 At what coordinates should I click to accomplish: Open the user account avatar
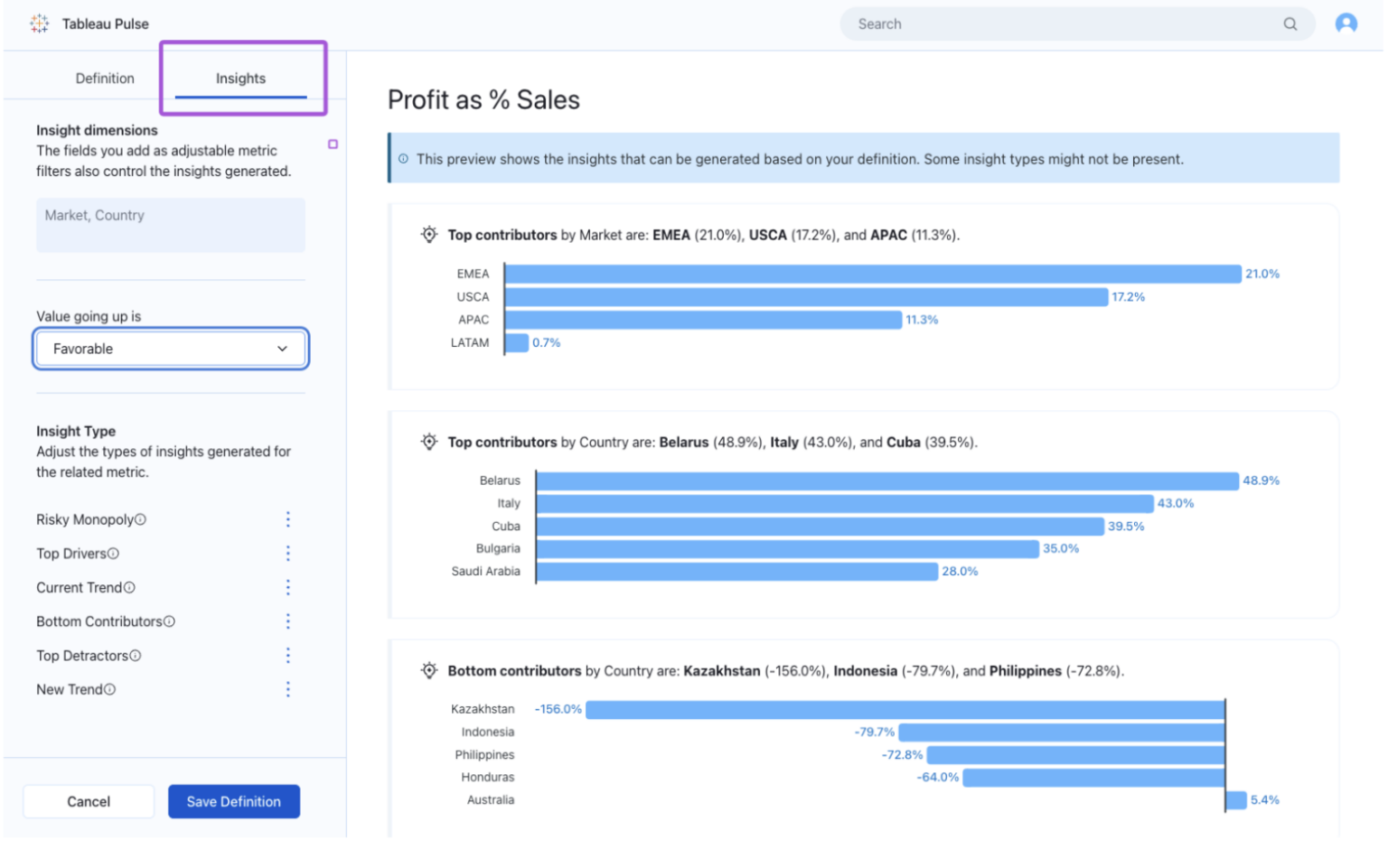pos(1346,23)
